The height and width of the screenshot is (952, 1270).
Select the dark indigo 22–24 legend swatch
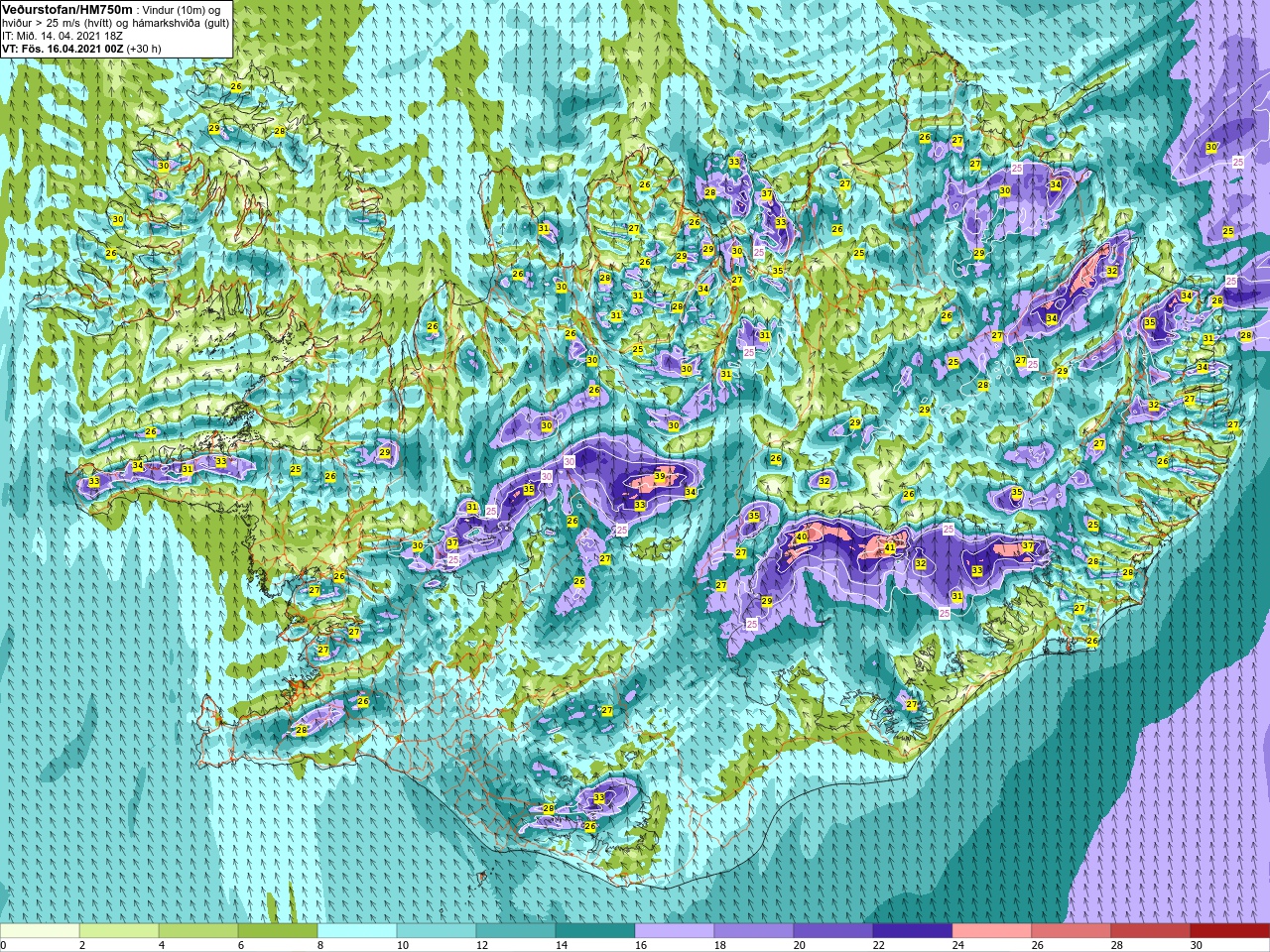click(x=913, y=931)
